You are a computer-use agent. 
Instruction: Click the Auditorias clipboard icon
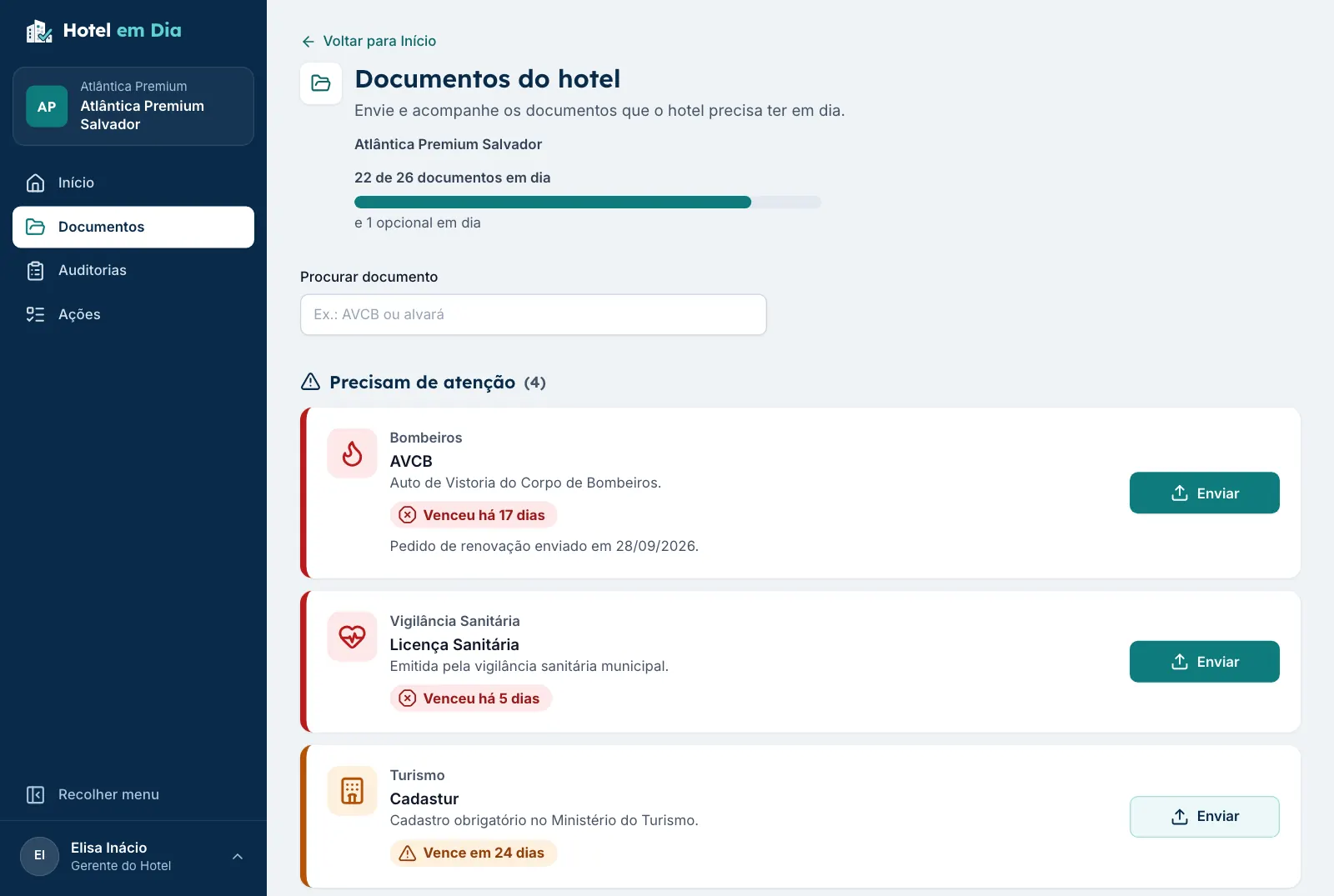(35, 271)
